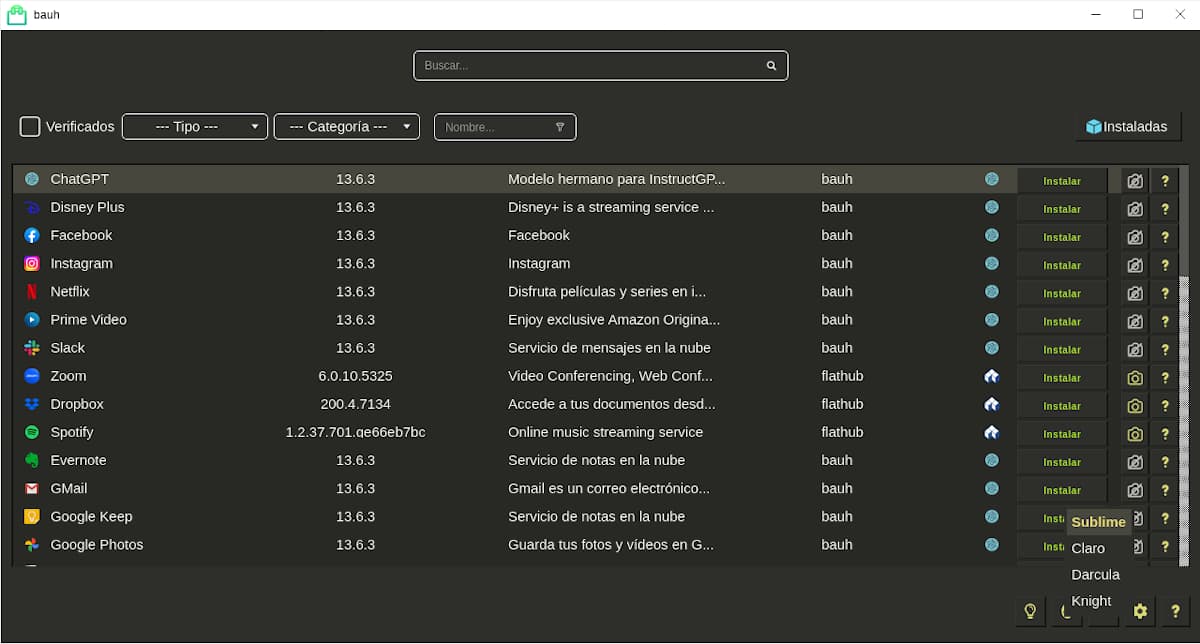Screen dimensions: 1200x644
Task: Click 'Online music streaming service' description
Action: 605,432
